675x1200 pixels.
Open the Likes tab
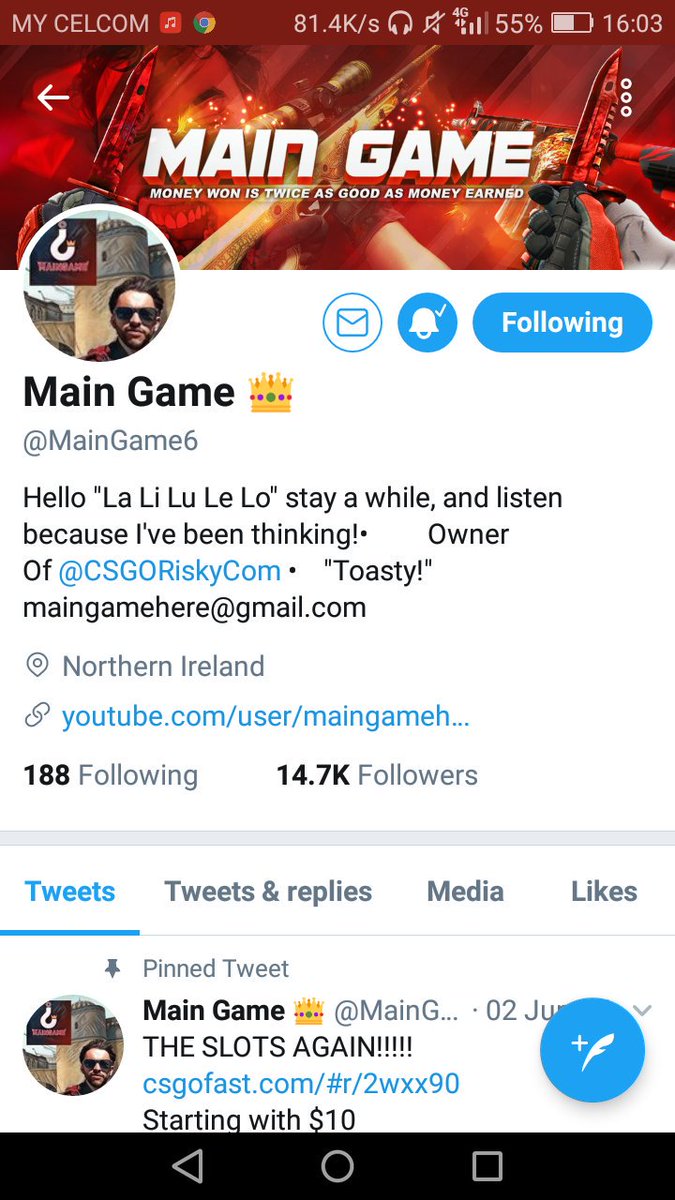pos(604,891)
